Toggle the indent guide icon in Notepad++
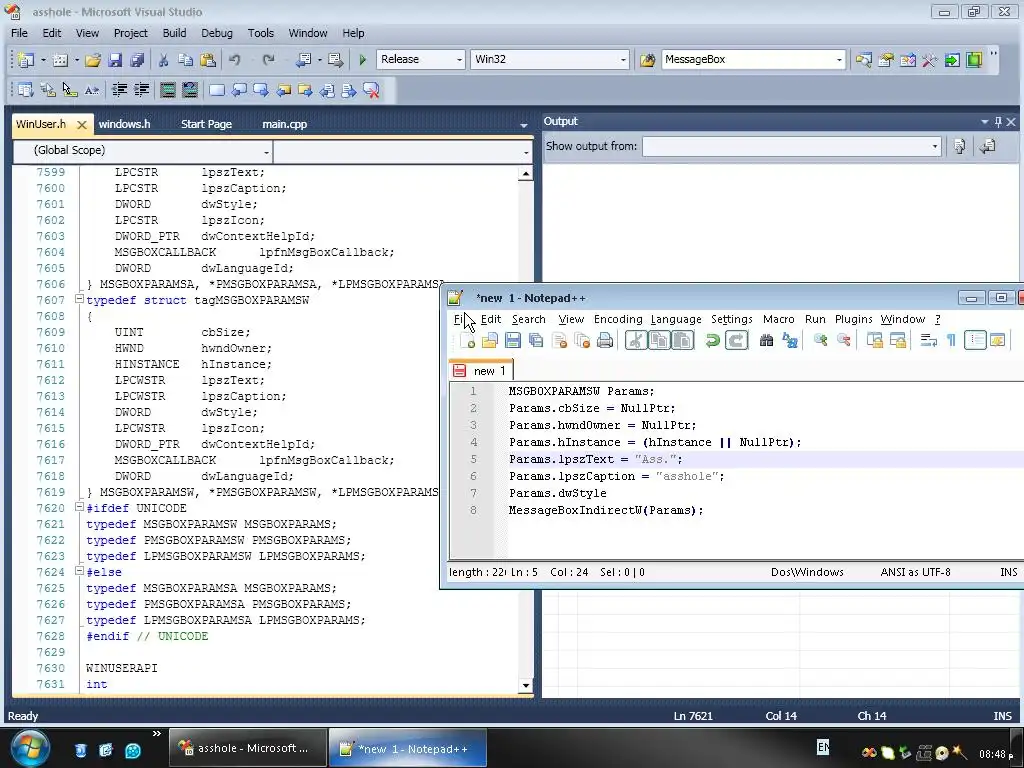The width and height of the screenshot is (1024, 768). coord(975,340)
